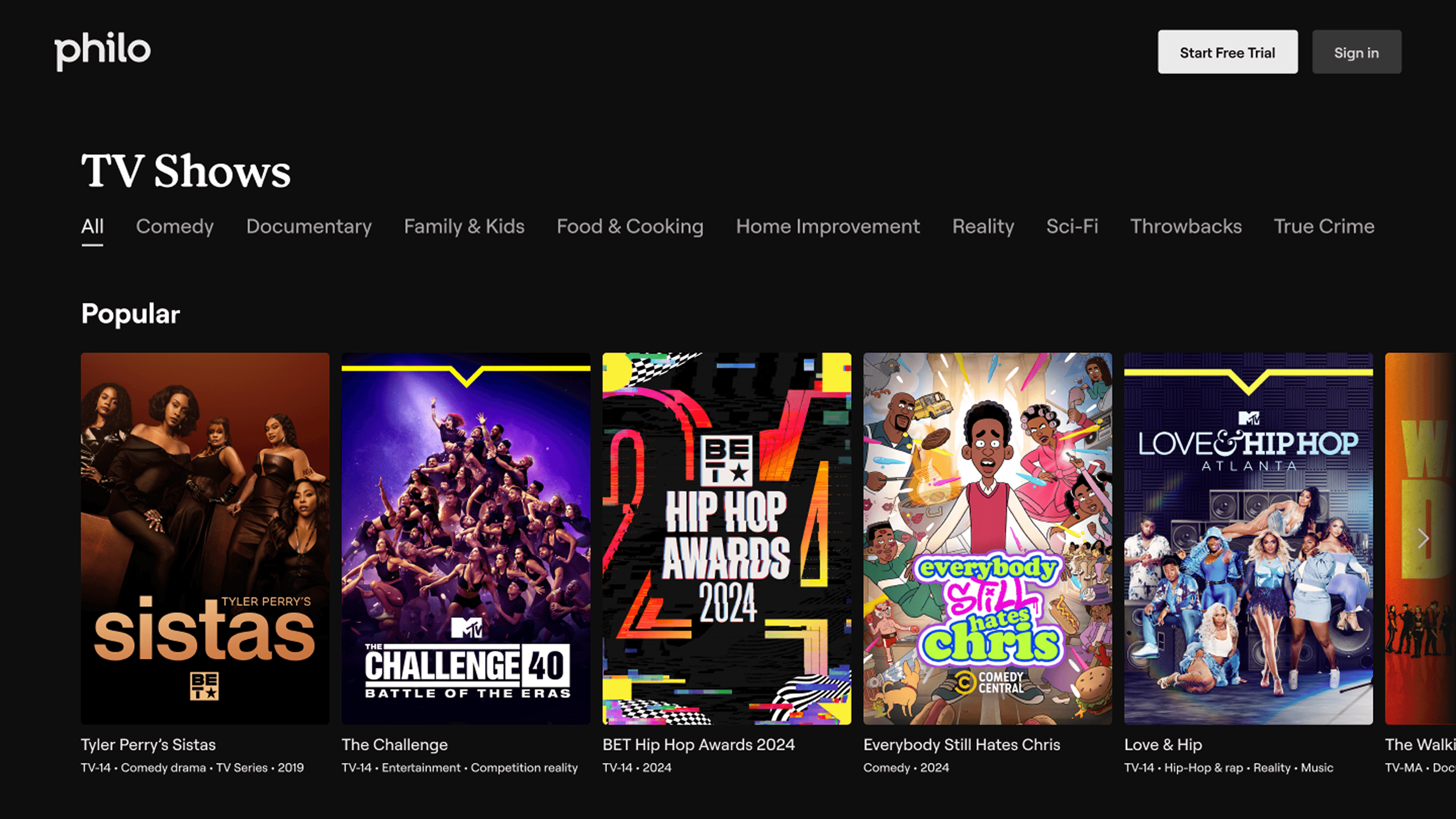Choose the Home Improvement tab

click(828, 227)
